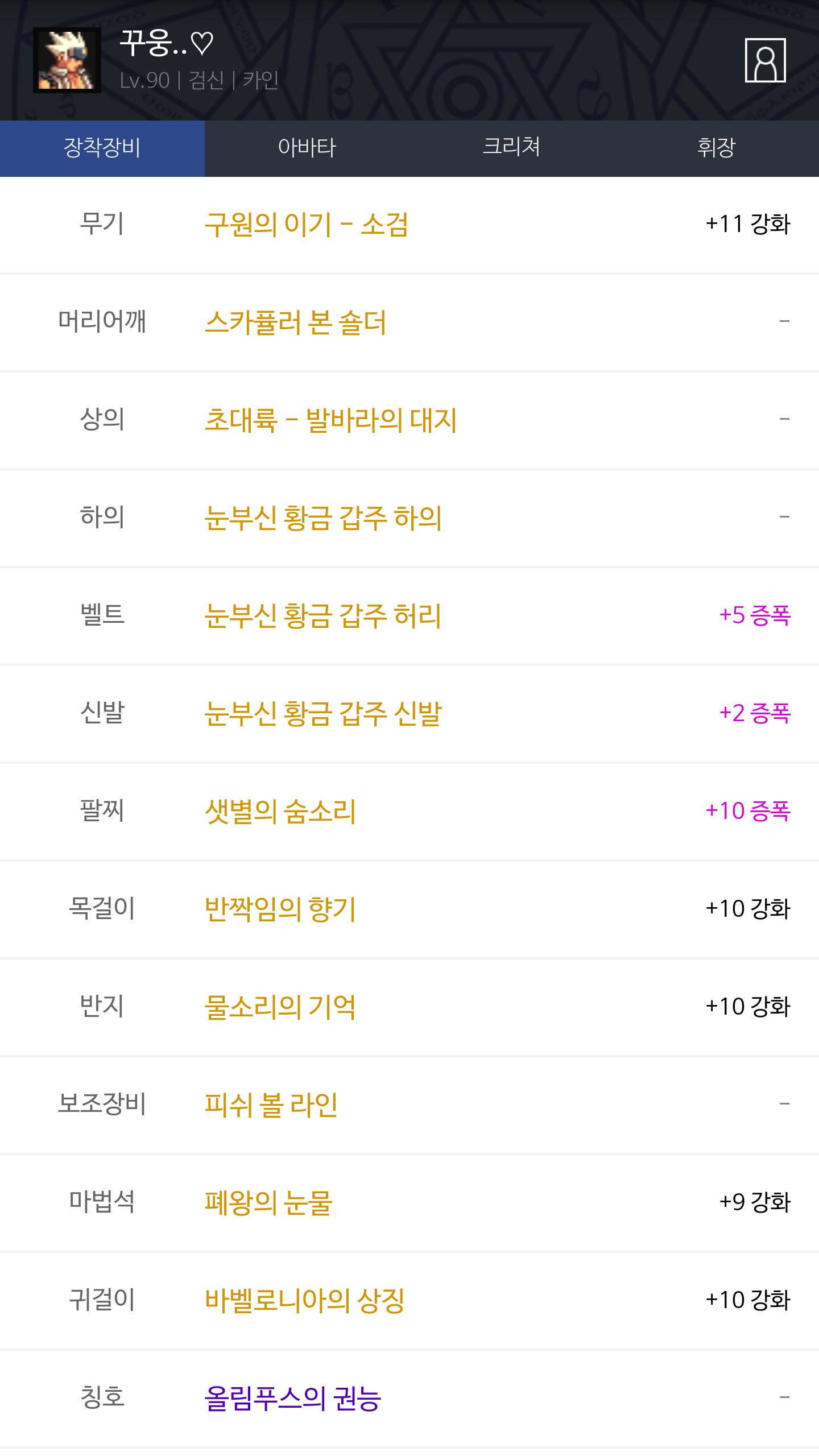
Task: Click the profile icon in header
Action: click(765, 60)
